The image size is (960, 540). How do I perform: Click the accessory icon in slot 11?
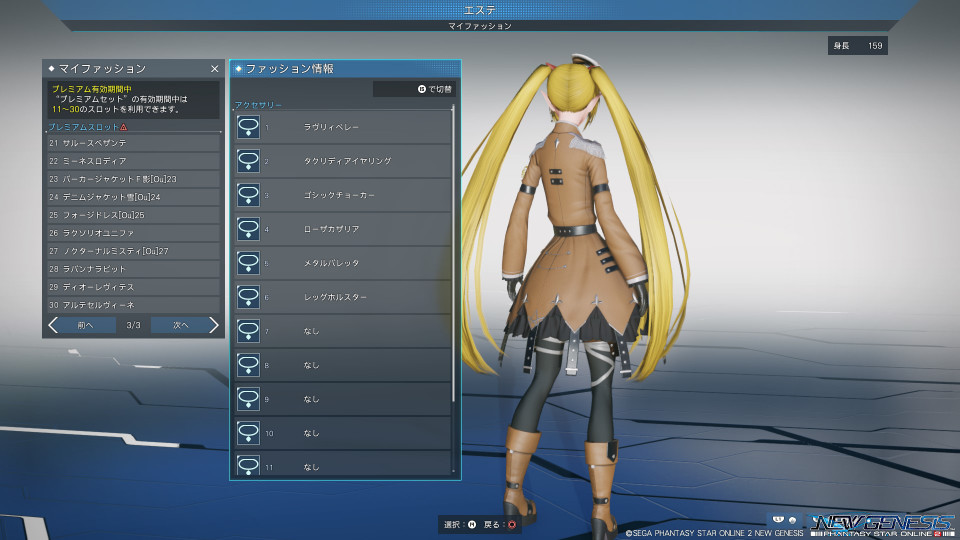248,465
